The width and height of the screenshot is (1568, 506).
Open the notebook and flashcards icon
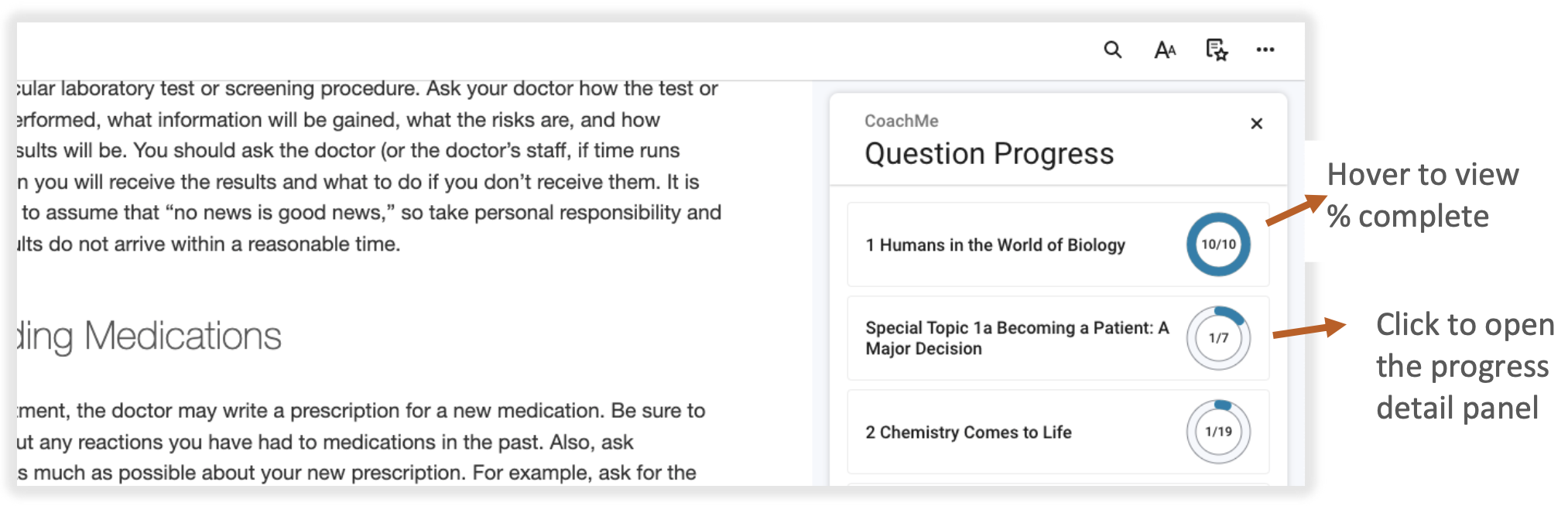pos(1215,50)
